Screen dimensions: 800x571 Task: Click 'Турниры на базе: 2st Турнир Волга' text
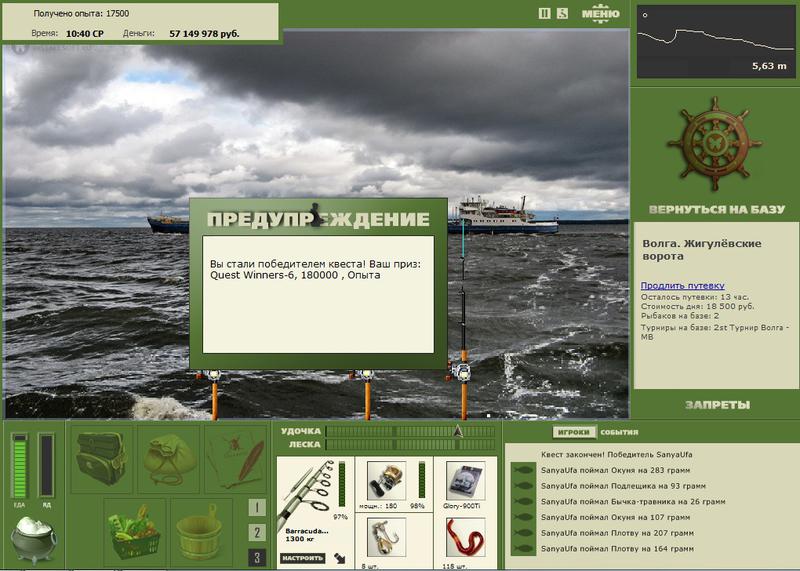click(x=715, y=332)
